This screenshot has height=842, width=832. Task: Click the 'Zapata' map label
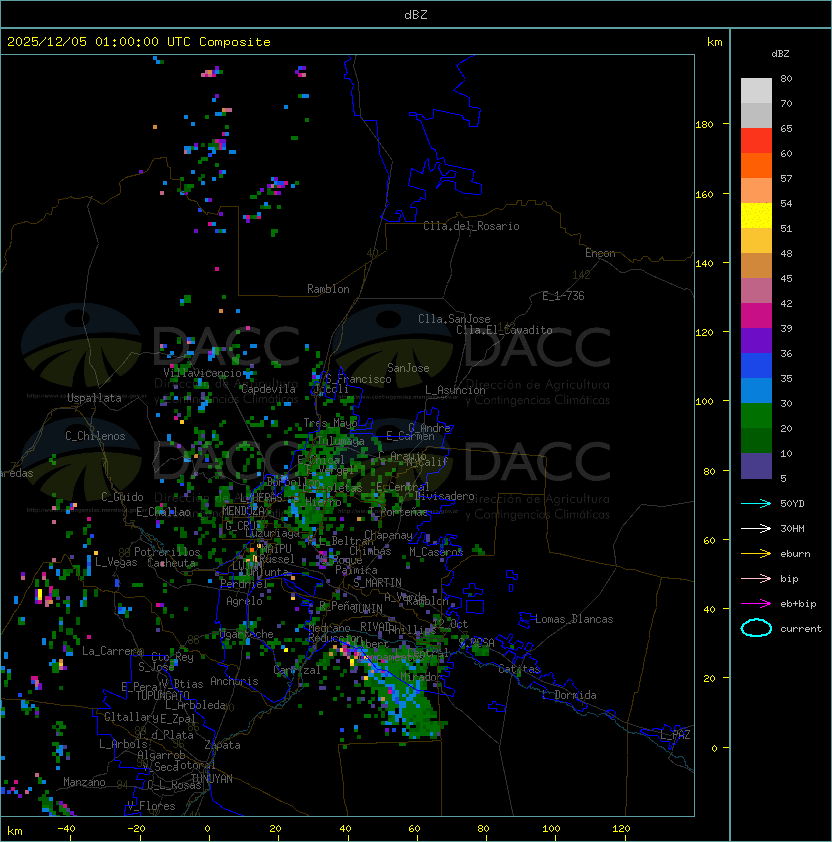pos(222,745)
